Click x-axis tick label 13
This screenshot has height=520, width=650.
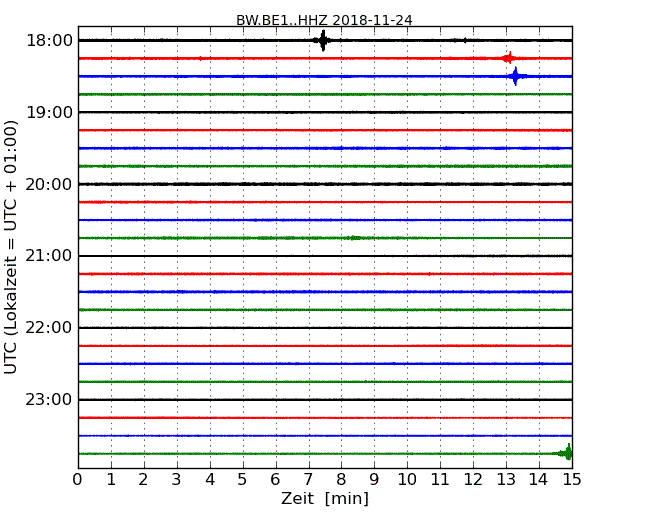(x=506, y=479)
